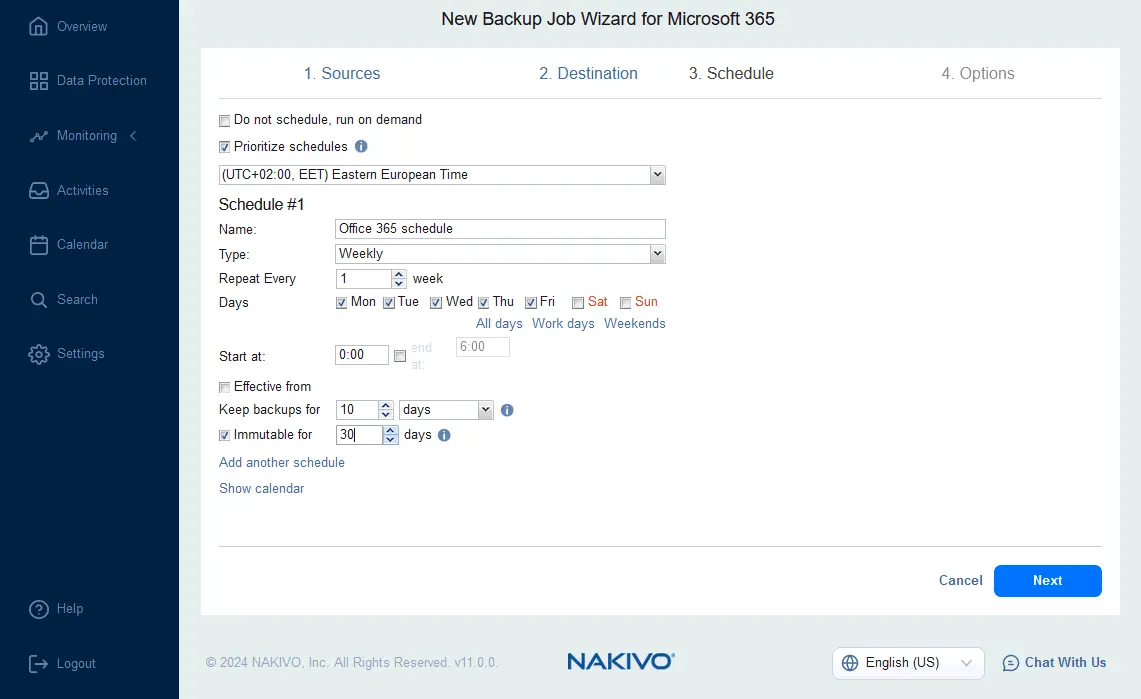Viewport: 1141px width, 699px height.
Task: Click Add another schedule link
Action: [282, 463]
